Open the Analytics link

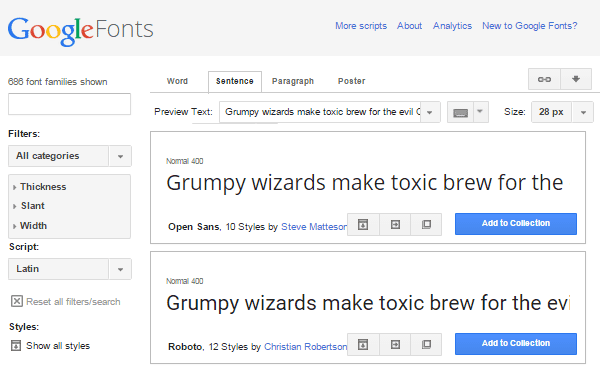(x=452, y=26)
